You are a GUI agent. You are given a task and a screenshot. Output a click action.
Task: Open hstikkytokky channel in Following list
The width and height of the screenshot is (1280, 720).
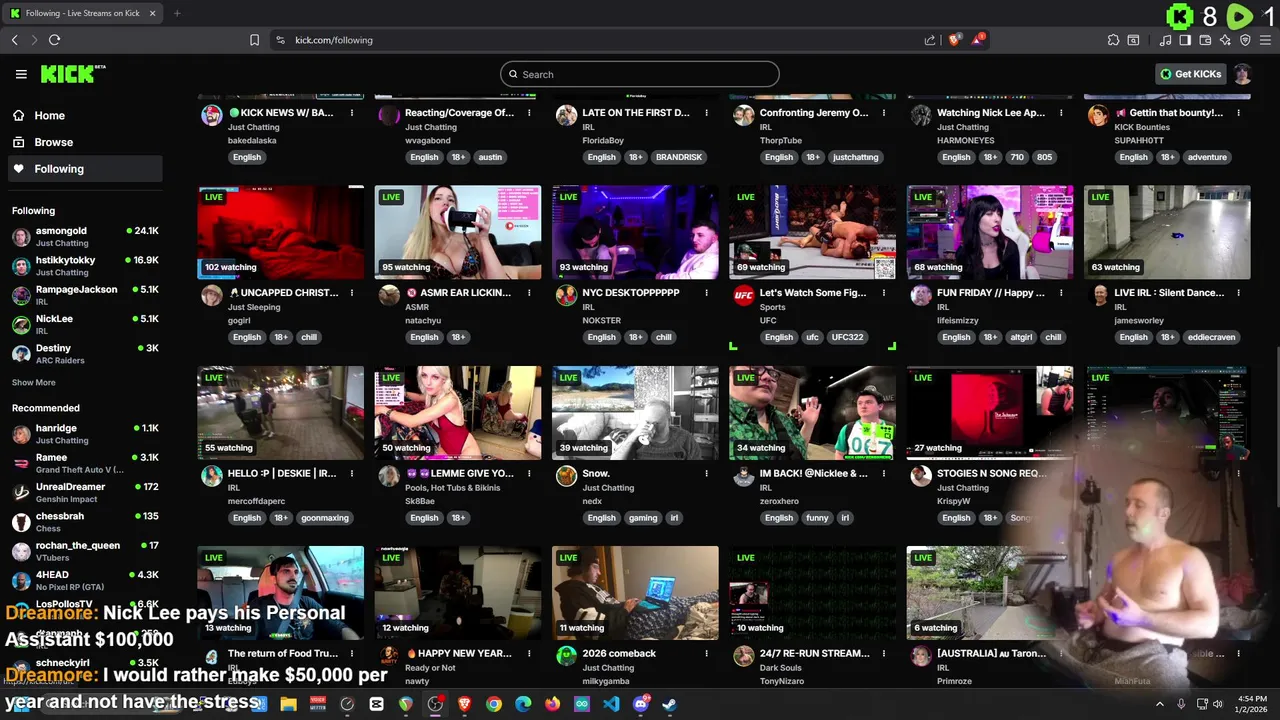tap(85, 265)
